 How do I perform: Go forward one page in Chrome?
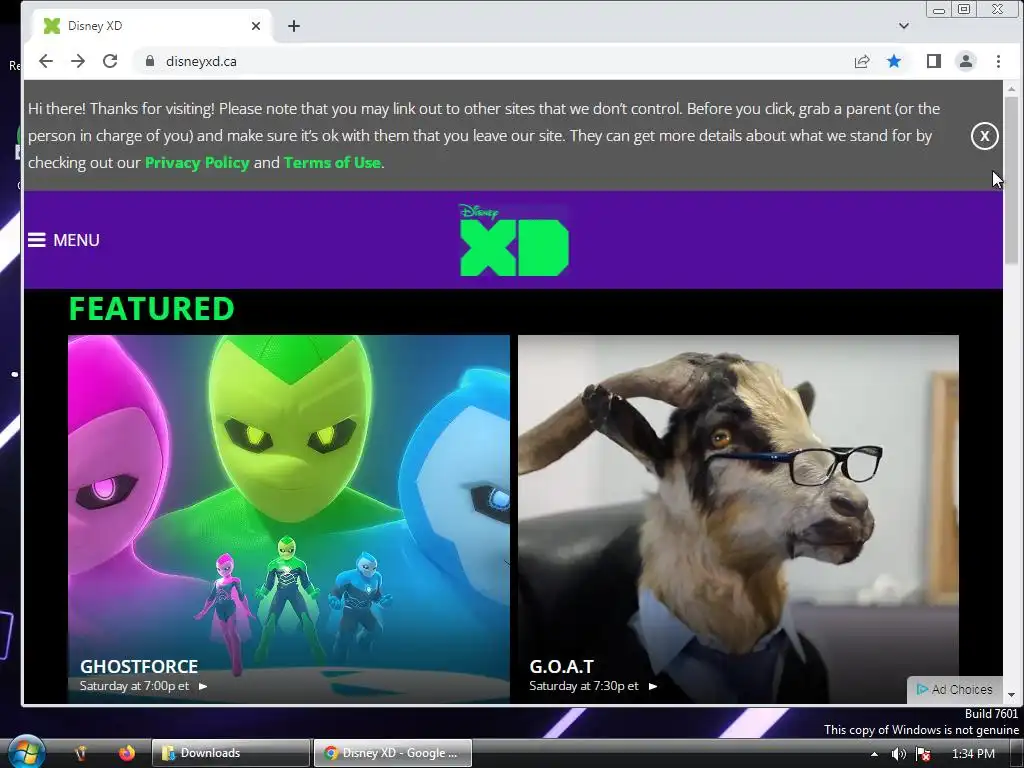(78, 61)
